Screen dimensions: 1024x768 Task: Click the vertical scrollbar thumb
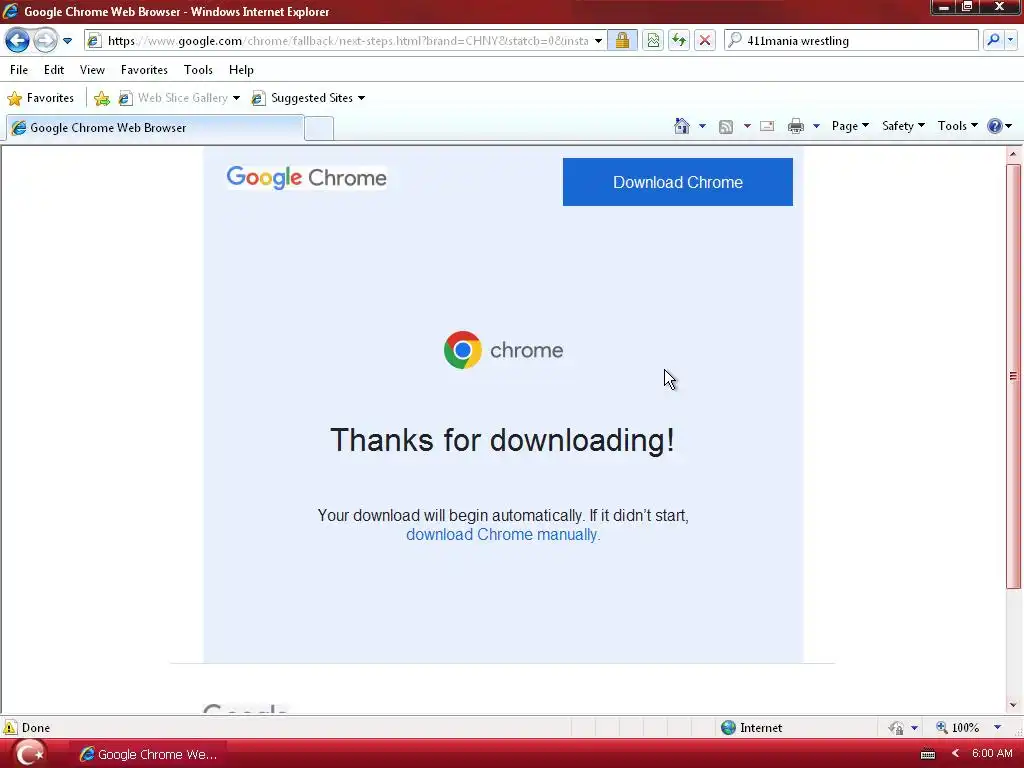(x=1013, y=376)
